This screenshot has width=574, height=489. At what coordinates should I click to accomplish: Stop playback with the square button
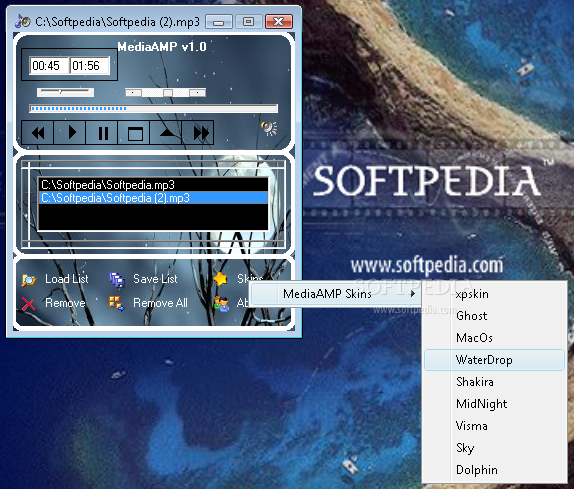134,132
